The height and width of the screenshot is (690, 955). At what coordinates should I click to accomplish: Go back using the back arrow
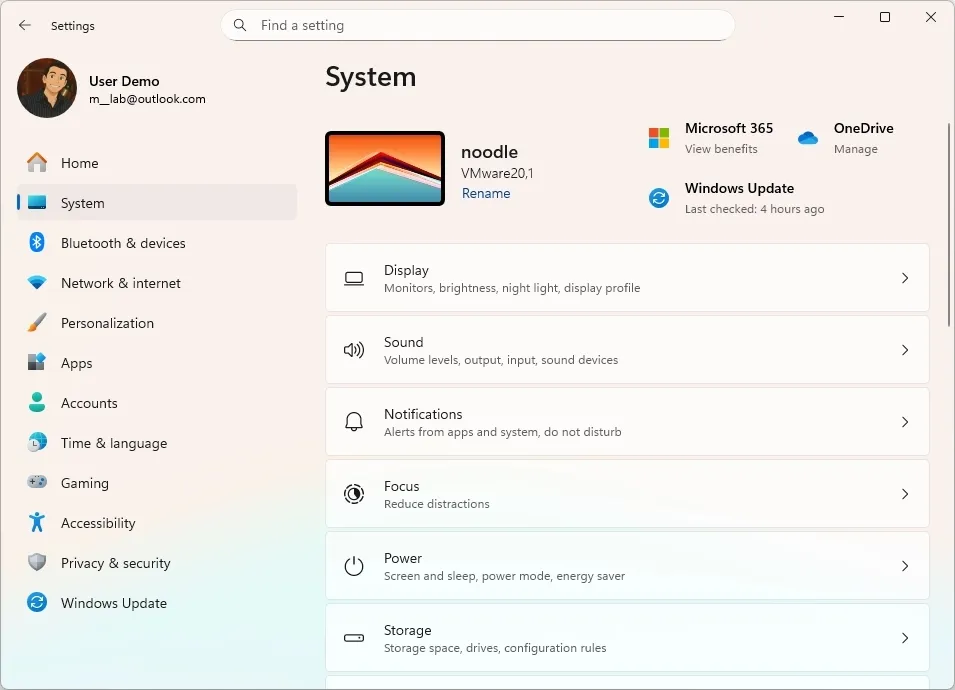25,25
